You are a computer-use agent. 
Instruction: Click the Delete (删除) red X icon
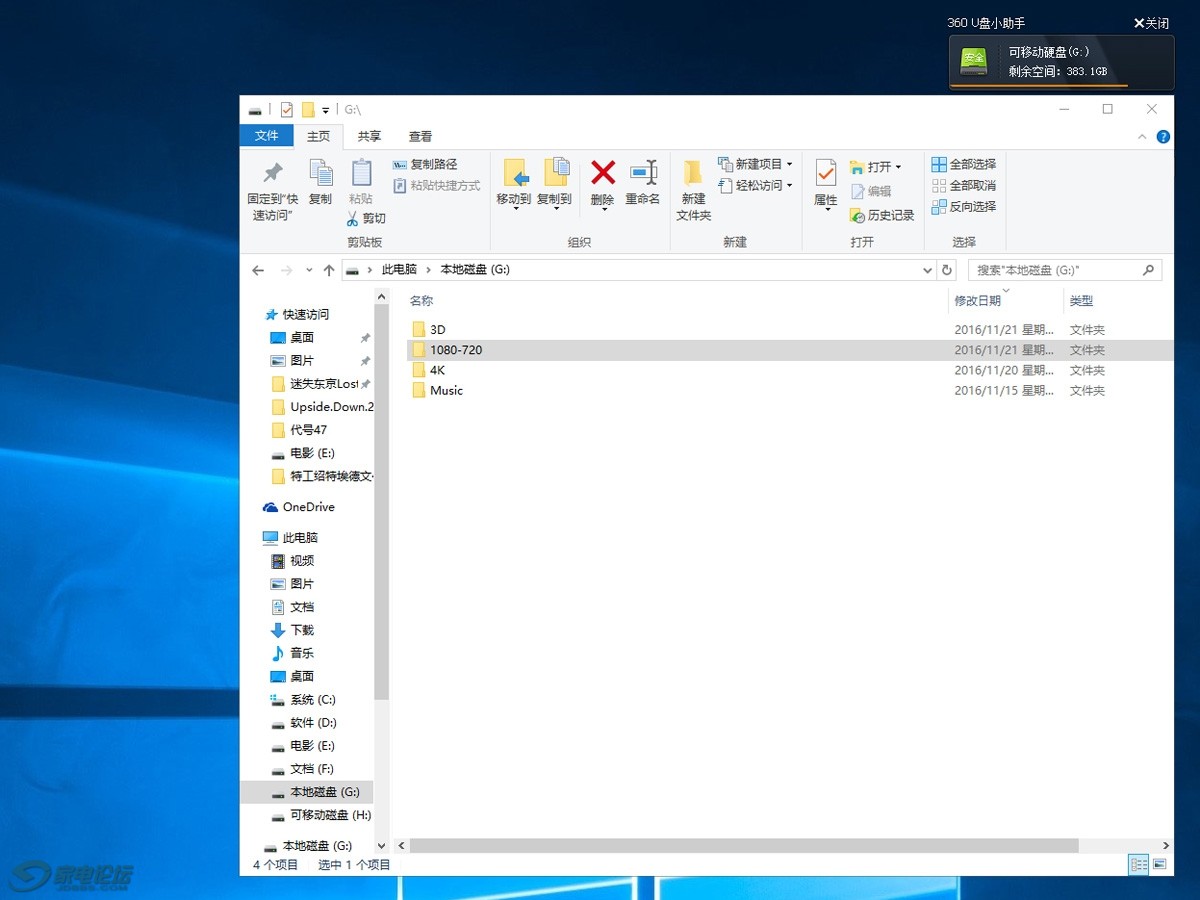tap(602, 173)
